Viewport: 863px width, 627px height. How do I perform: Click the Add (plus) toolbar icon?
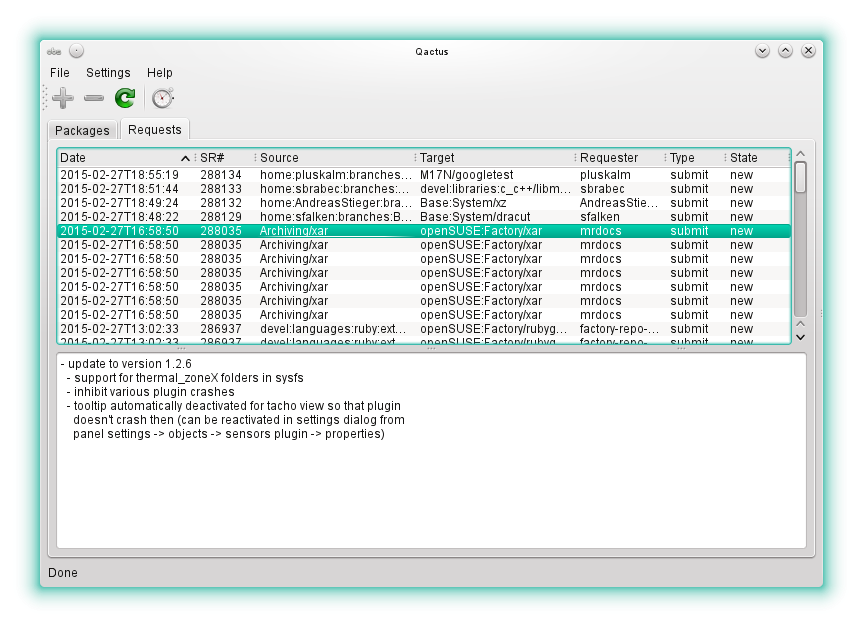[63, 98]
